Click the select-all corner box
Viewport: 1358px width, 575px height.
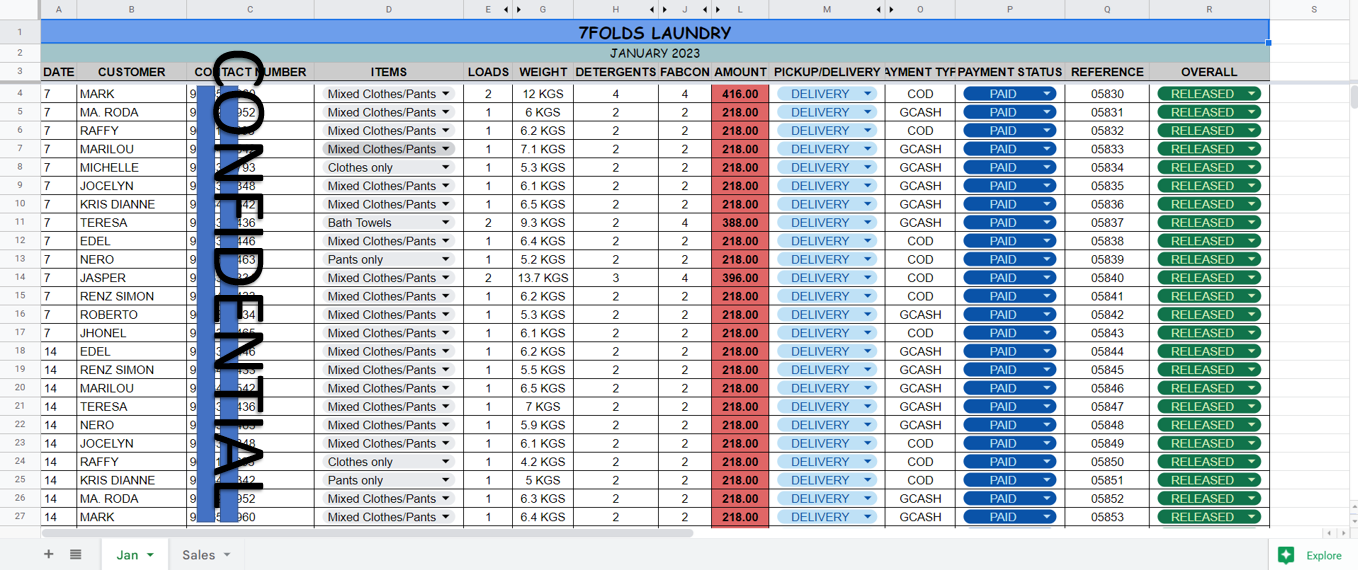coord(20,10)
